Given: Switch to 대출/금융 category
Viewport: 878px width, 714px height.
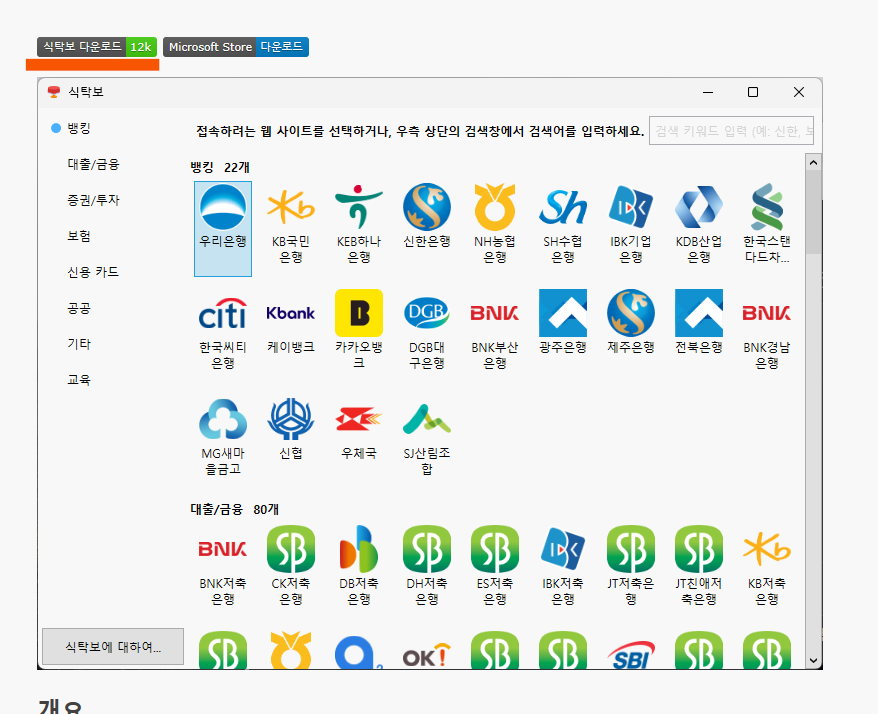Looking at the screenshot, I should pos(93,164).
